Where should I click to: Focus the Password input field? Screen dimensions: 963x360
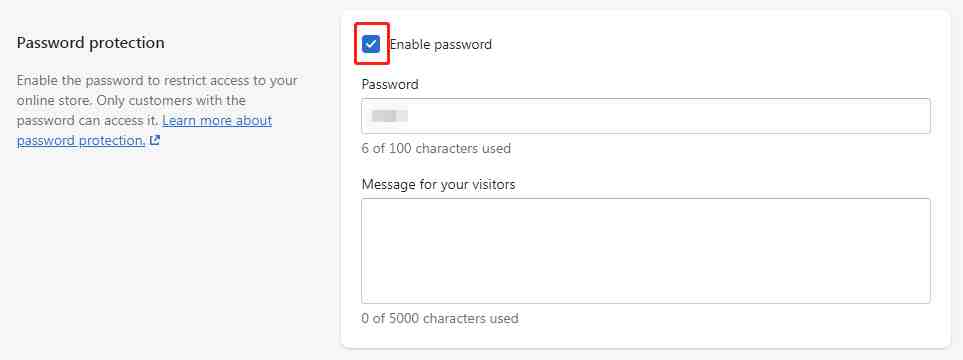(646, 115)
